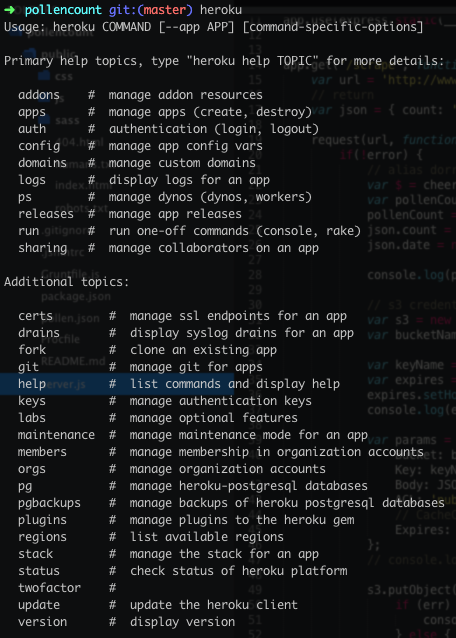Click the 'domains' topic entry
Screen dimensions: 456x638
coord(42,163)
